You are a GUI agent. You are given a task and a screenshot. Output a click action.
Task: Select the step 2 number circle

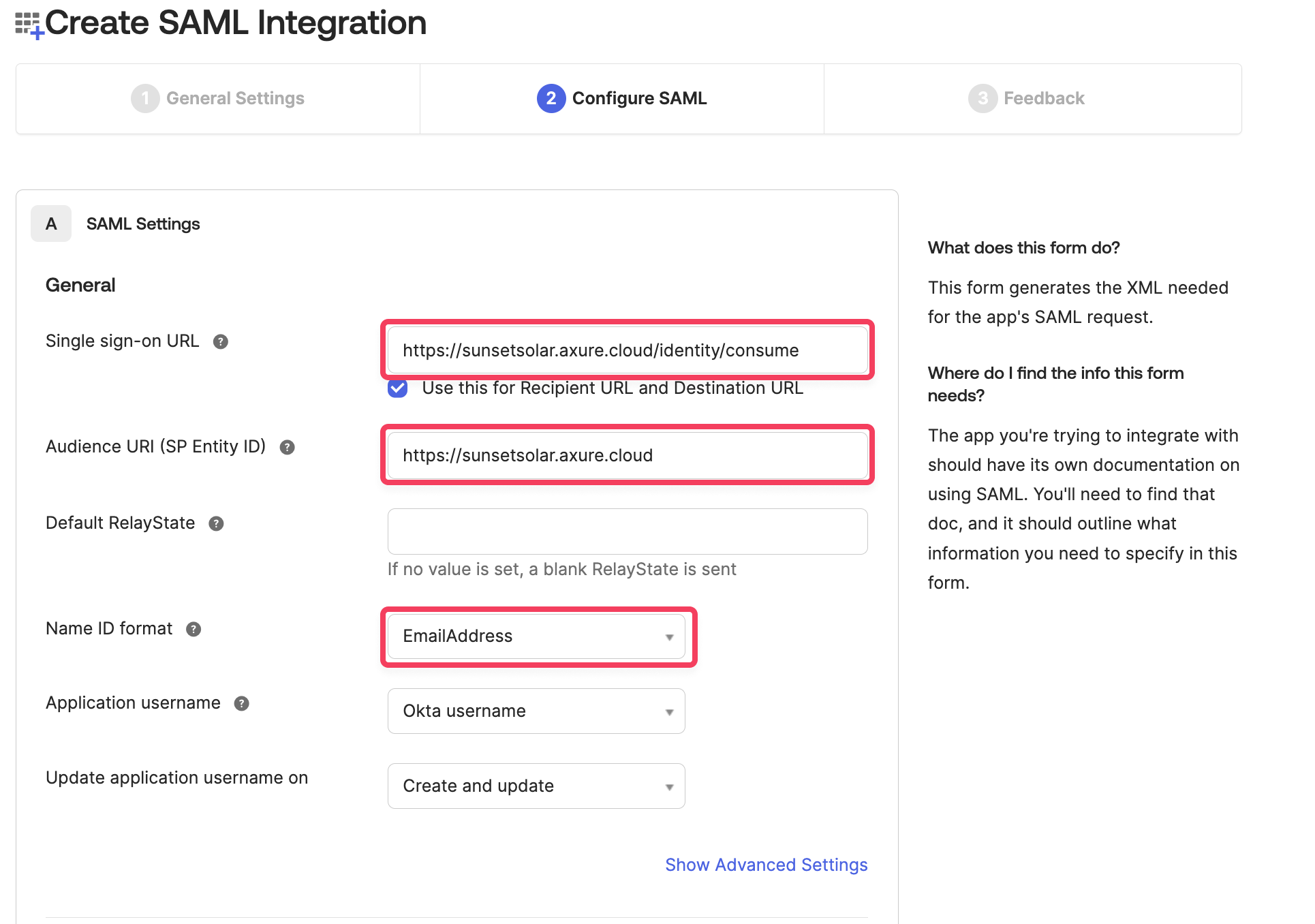(551, 99)
